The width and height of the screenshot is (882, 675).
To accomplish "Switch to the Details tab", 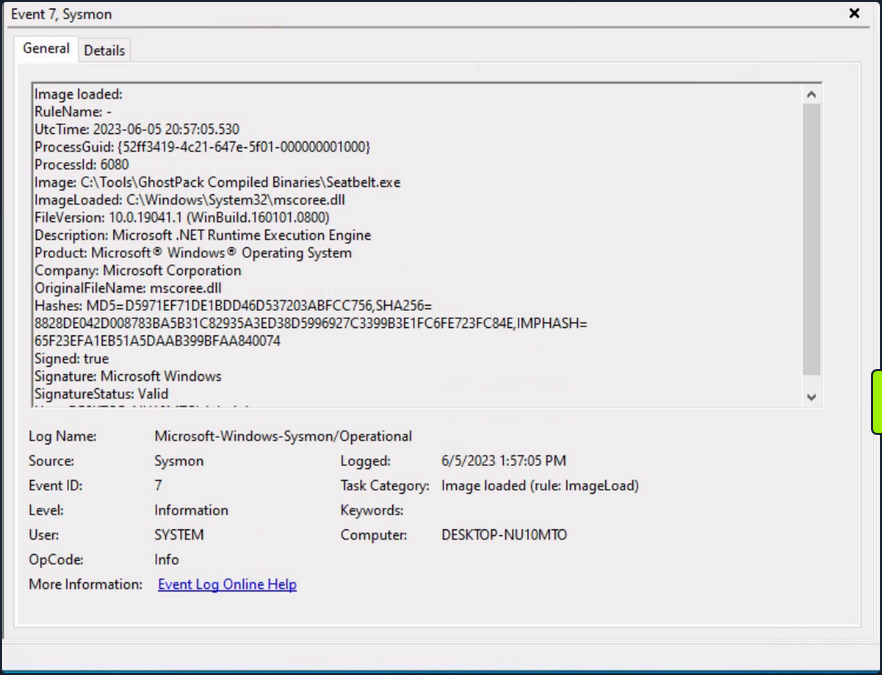I will (x=104, y=50).
